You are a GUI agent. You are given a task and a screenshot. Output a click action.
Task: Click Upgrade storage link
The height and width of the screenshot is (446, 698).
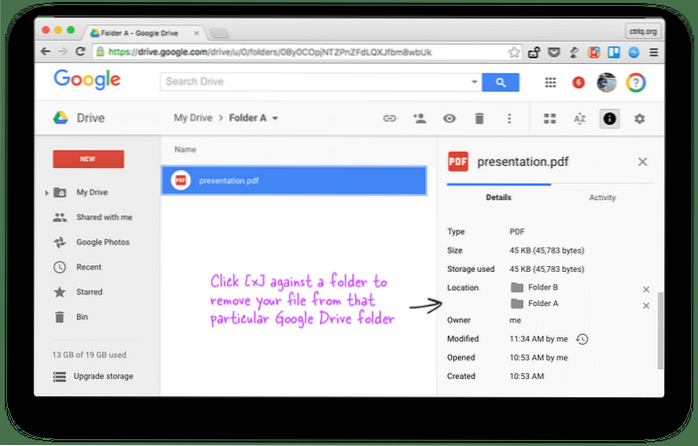point(102,376)
